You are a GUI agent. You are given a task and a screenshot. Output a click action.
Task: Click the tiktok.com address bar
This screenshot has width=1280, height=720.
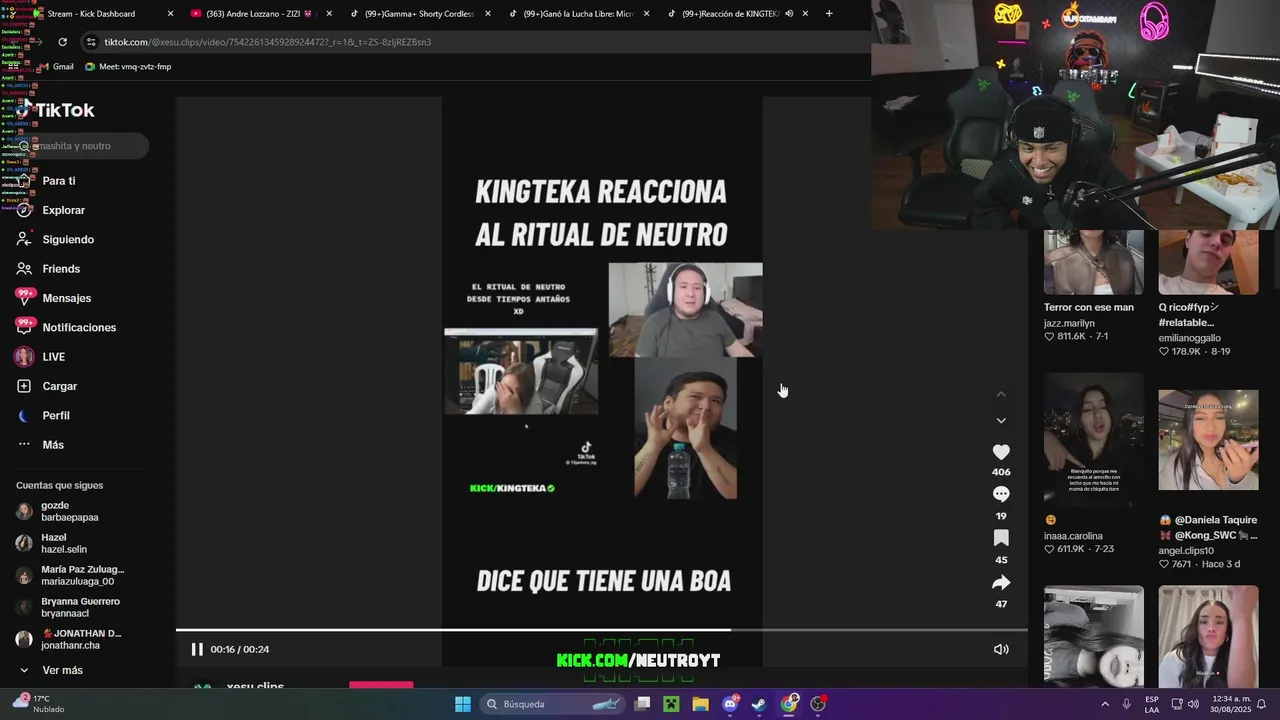tap(474, 42)
